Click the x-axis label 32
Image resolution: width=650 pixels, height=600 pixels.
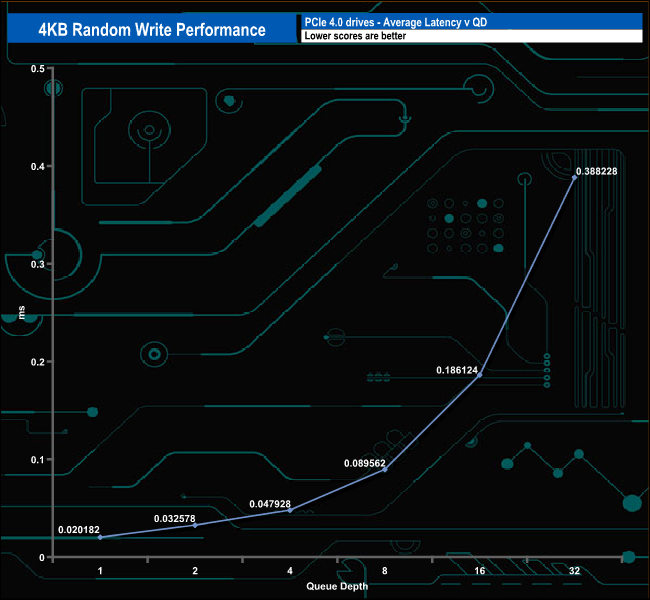575,571
